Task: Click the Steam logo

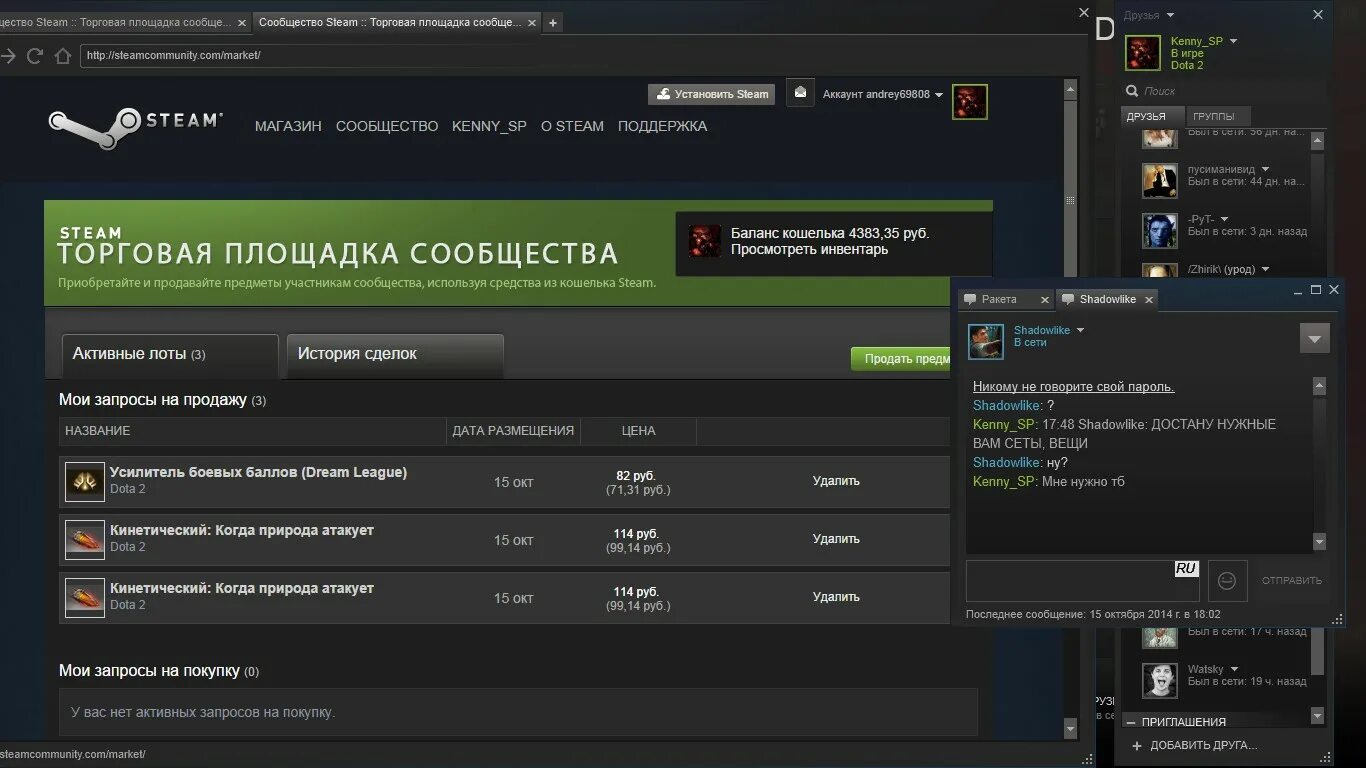Action: 135,127
